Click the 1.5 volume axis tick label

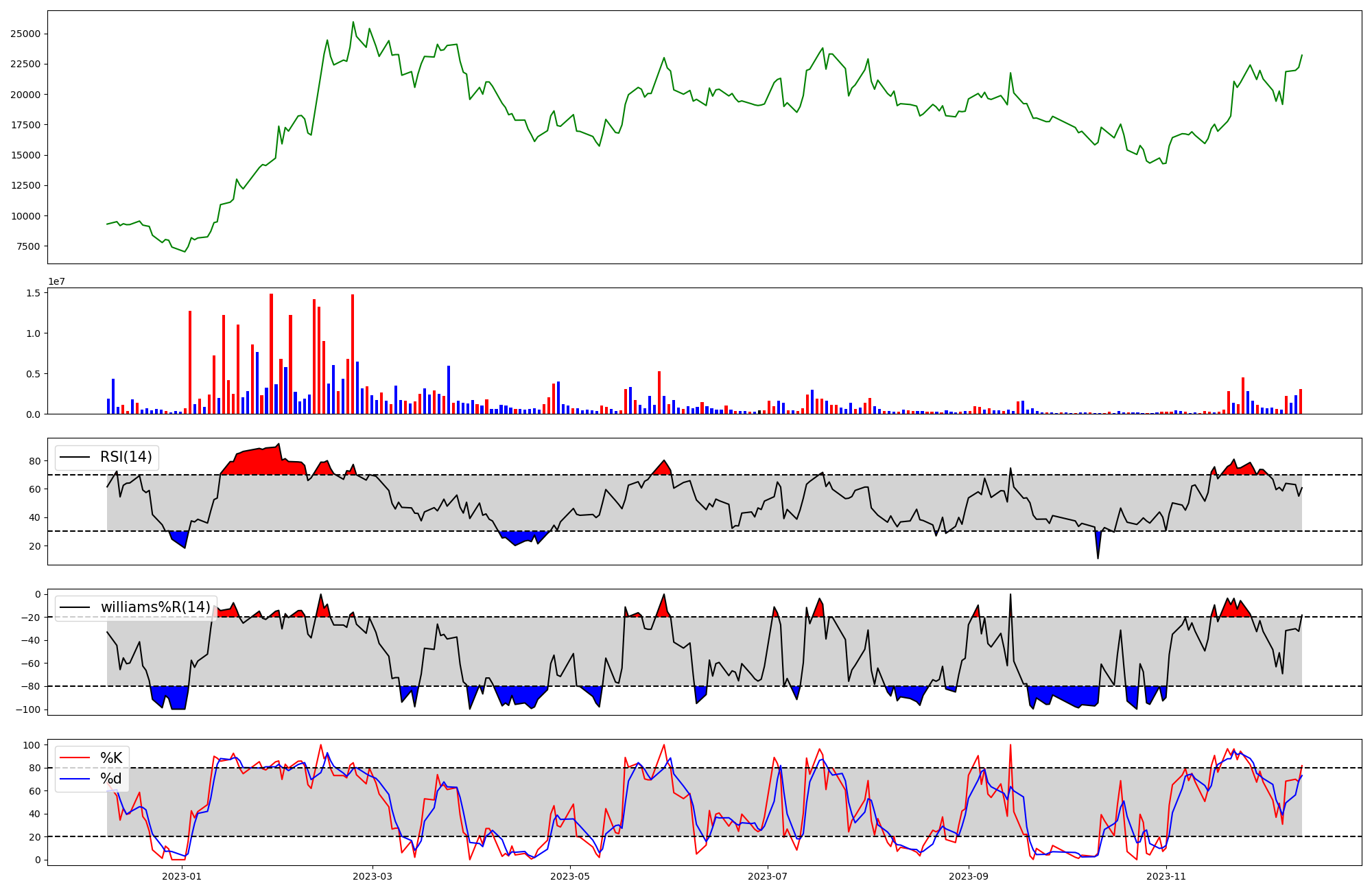coord(34,293)
